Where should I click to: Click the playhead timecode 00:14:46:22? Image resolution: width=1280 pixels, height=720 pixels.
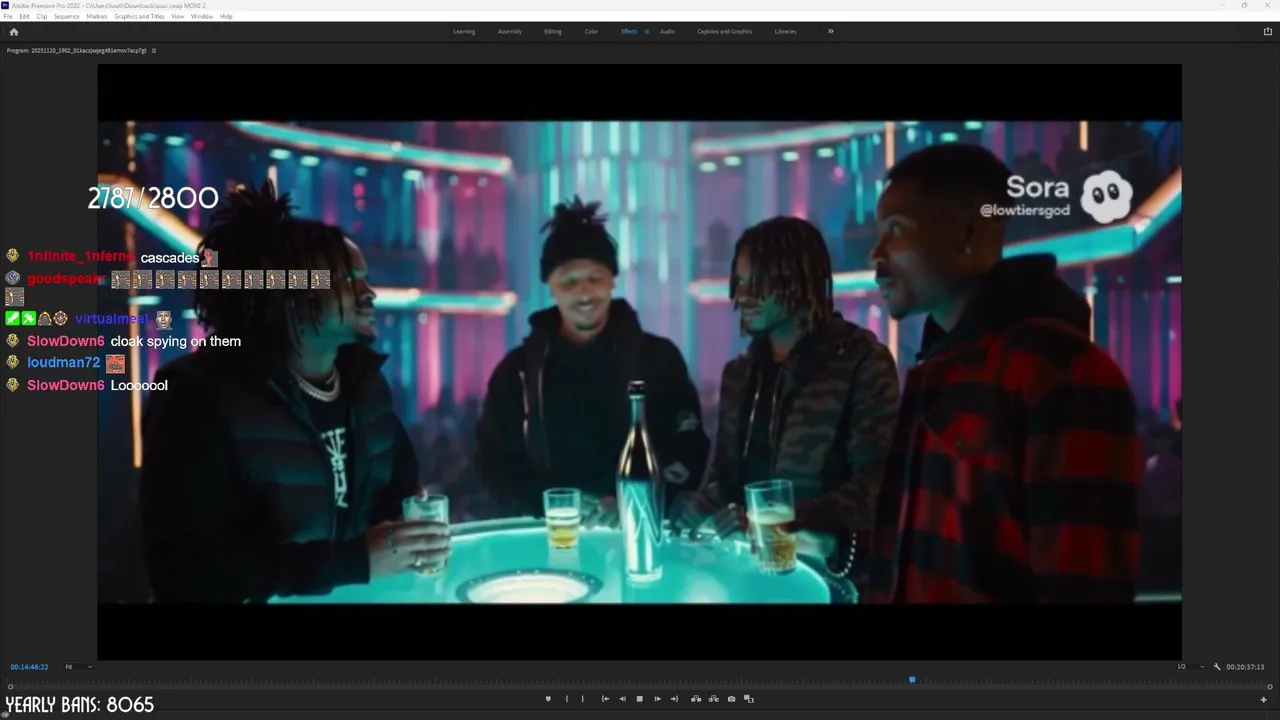pos(29,667)
